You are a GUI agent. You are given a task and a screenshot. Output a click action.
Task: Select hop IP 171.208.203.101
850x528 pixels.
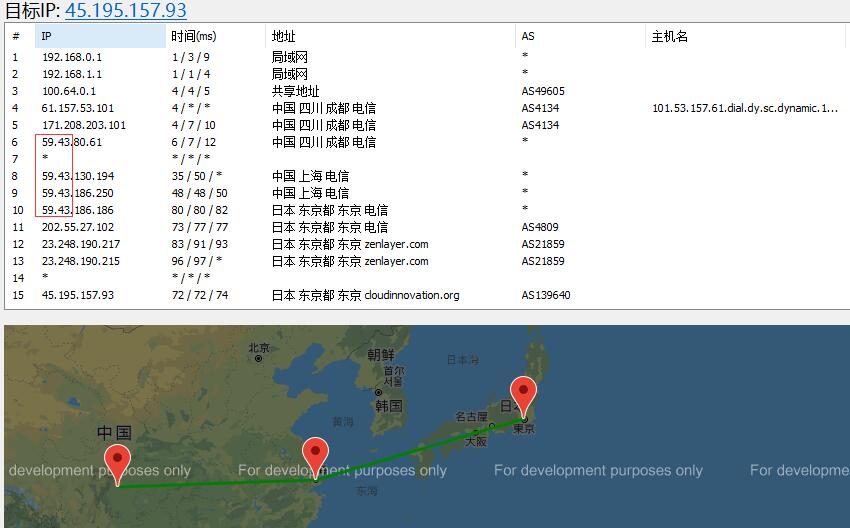click(83, 125)
